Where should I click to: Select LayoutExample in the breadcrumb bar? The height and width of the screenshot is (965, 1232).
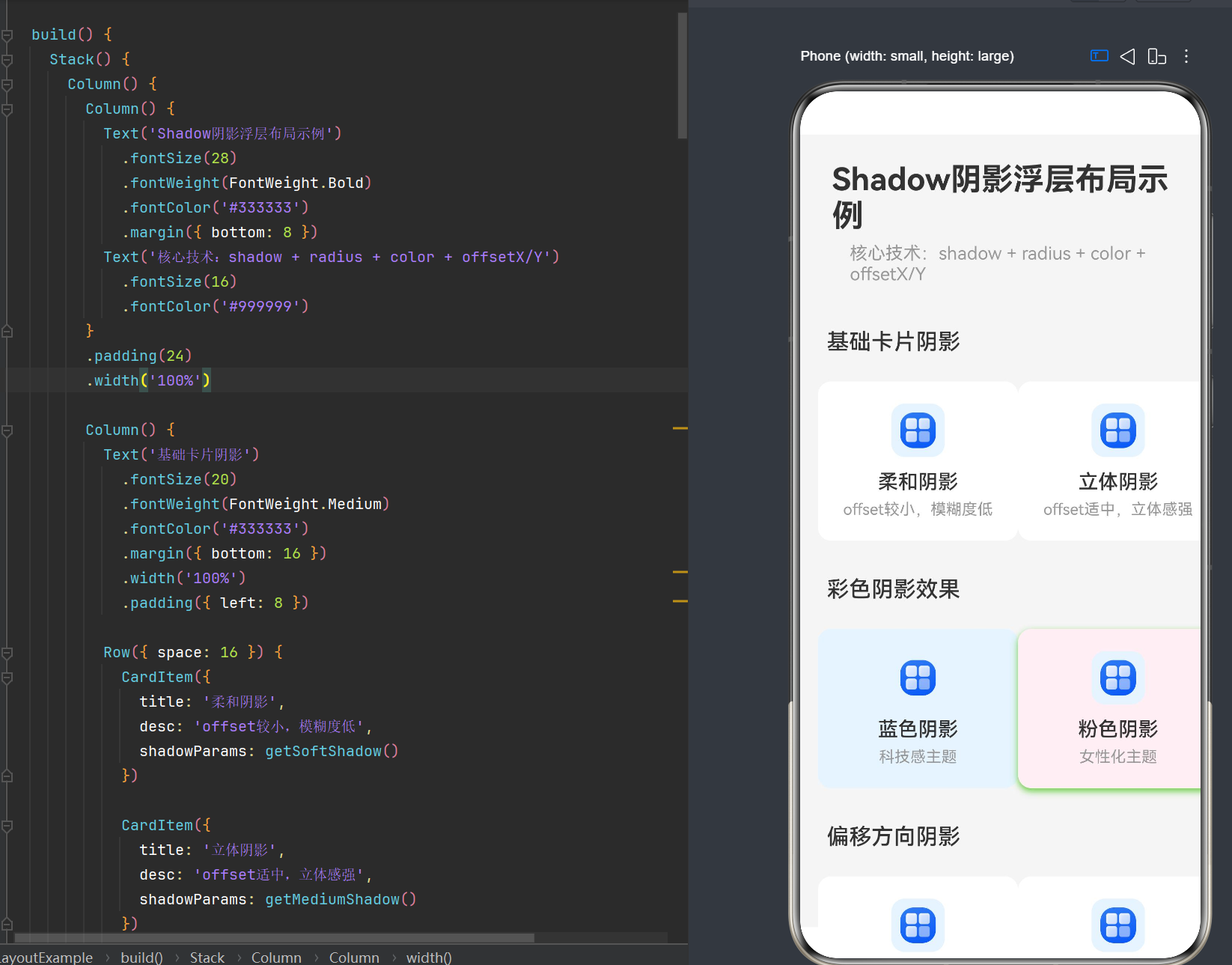click(46, 958)
